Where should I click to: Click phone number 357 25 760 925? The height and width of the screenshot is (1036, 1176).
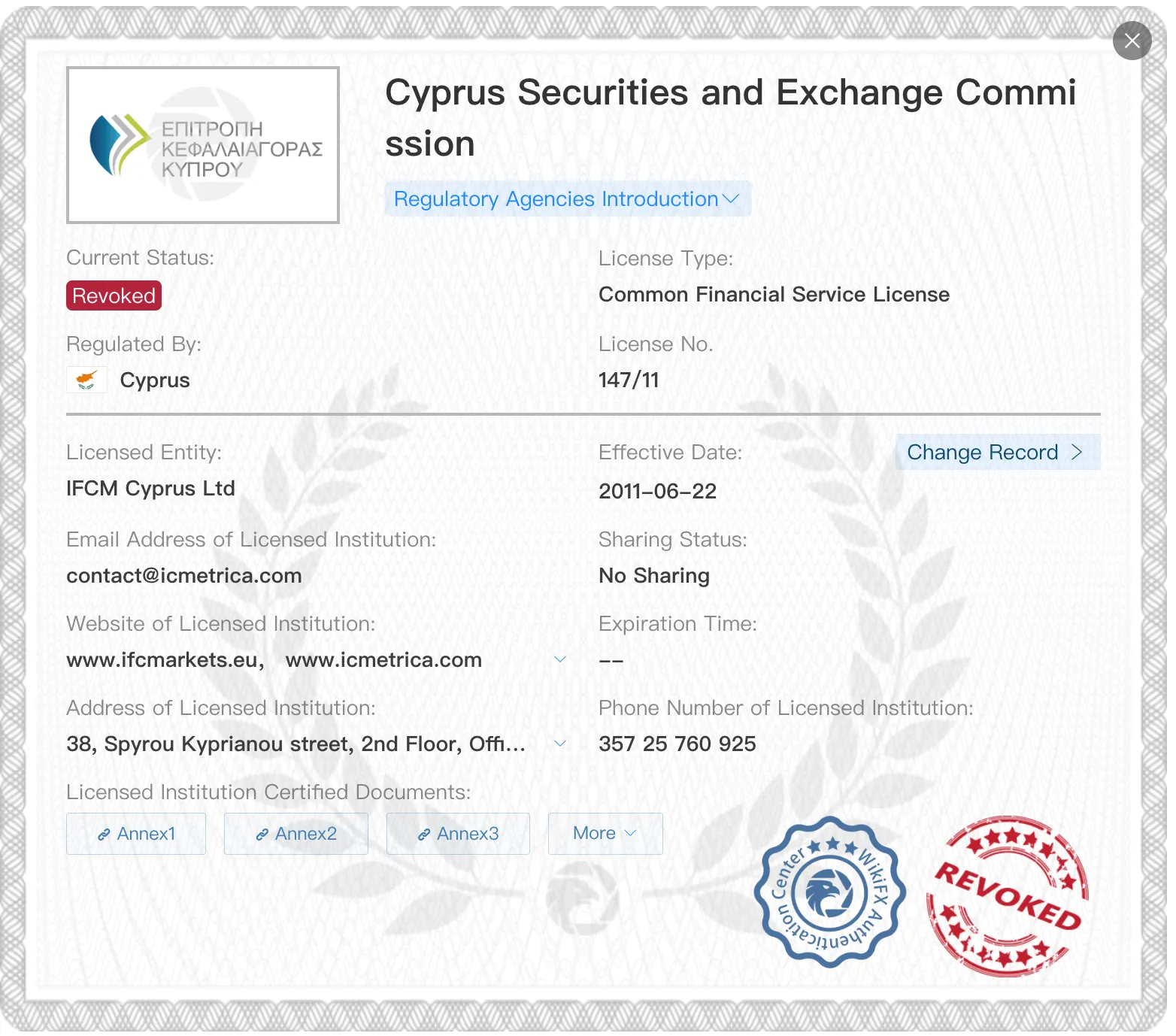tap(677, 744)
